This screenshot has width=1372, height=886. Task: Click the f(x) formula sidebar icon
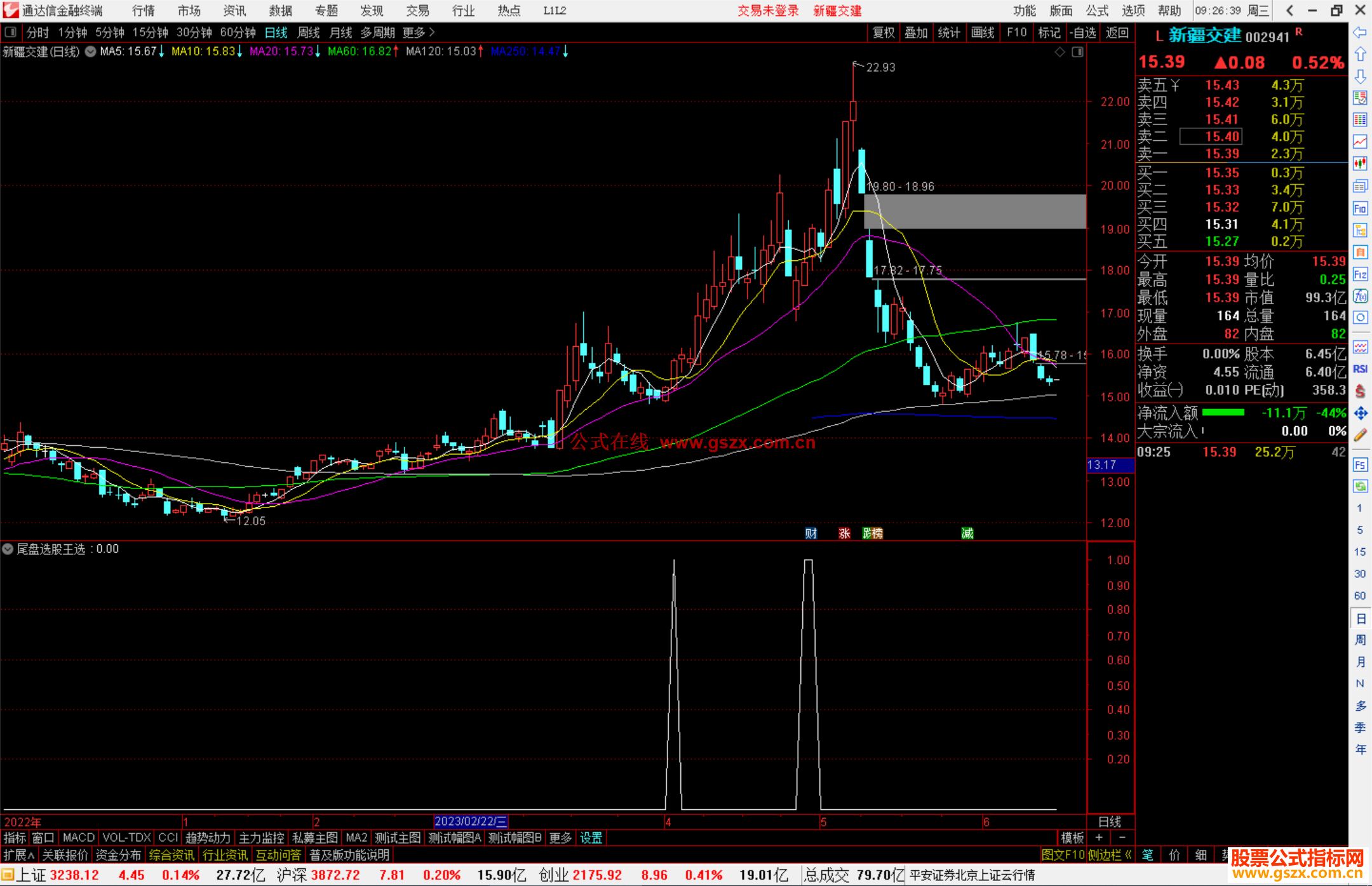pos(1360,296)
